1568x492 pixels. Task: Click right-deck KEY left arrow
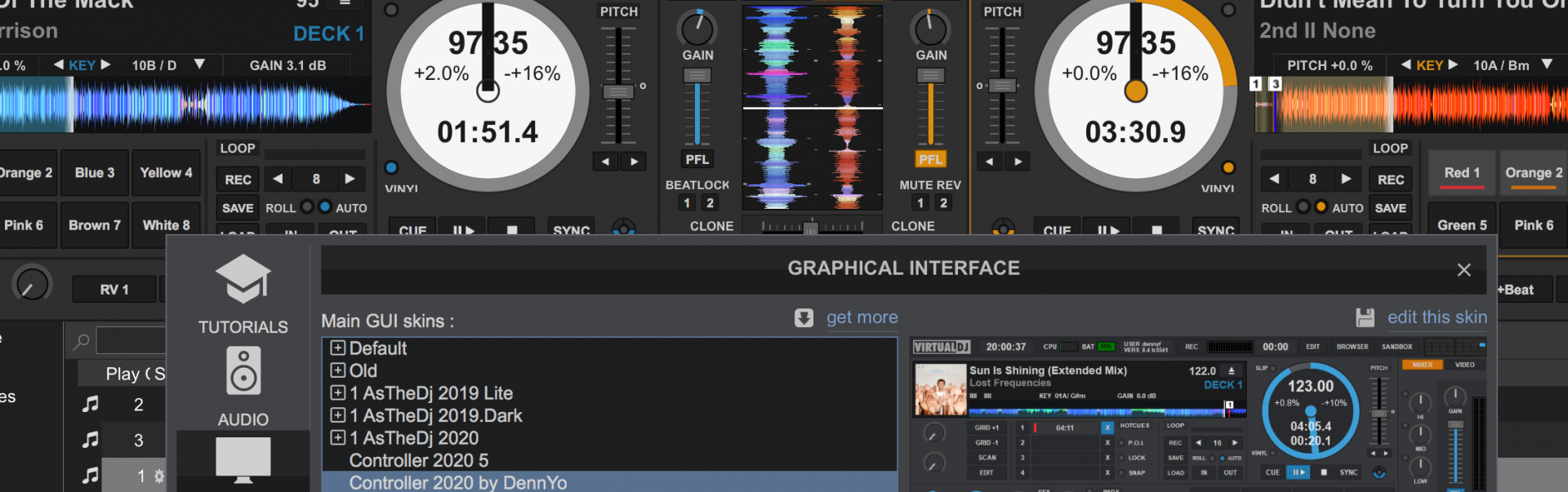[x=1406, y=64]
